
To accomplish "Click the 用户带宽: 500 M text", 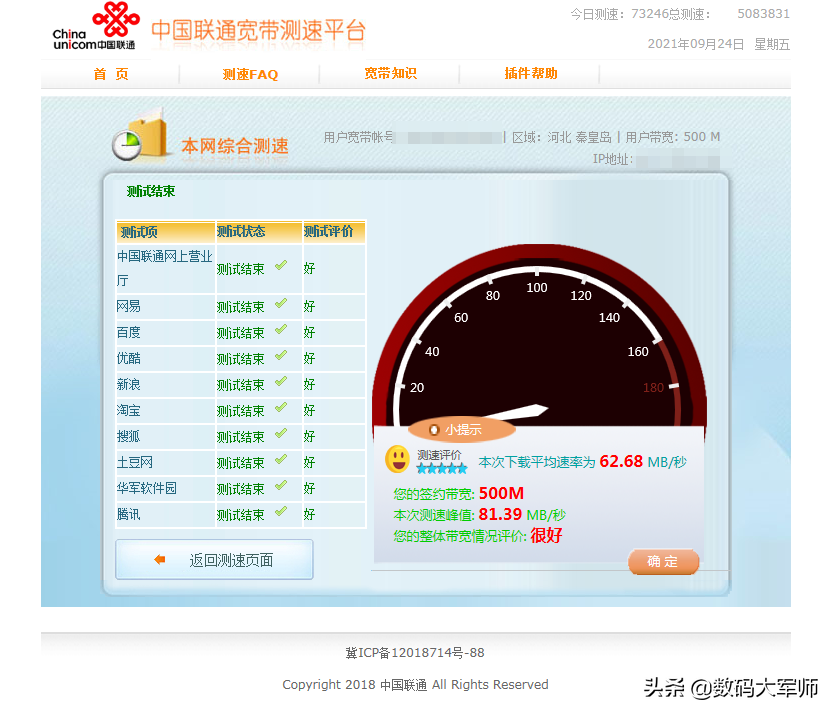I will point(673,137).
